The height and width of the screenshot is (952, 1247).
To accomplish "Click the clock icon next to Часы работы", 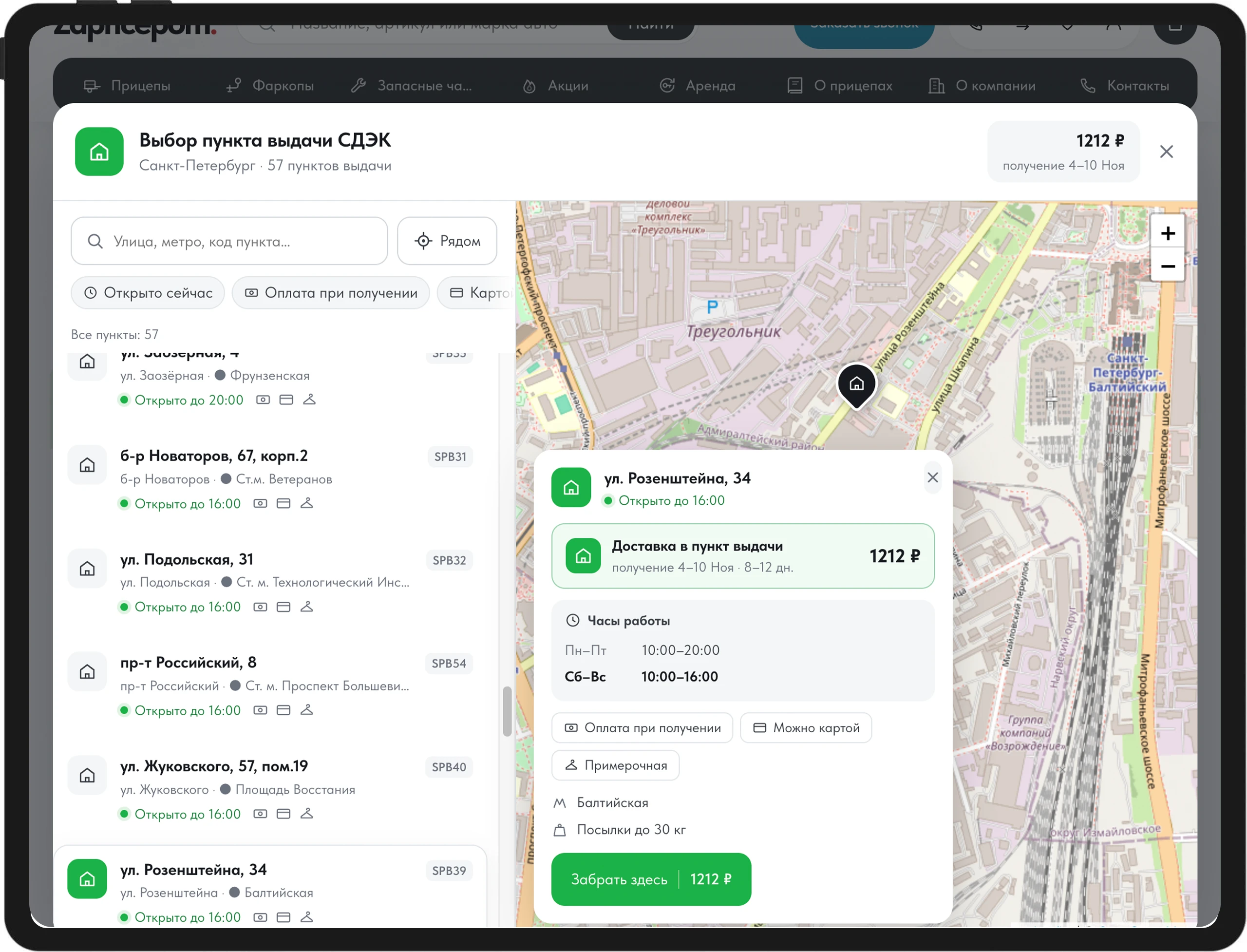I will coord(573,620).
